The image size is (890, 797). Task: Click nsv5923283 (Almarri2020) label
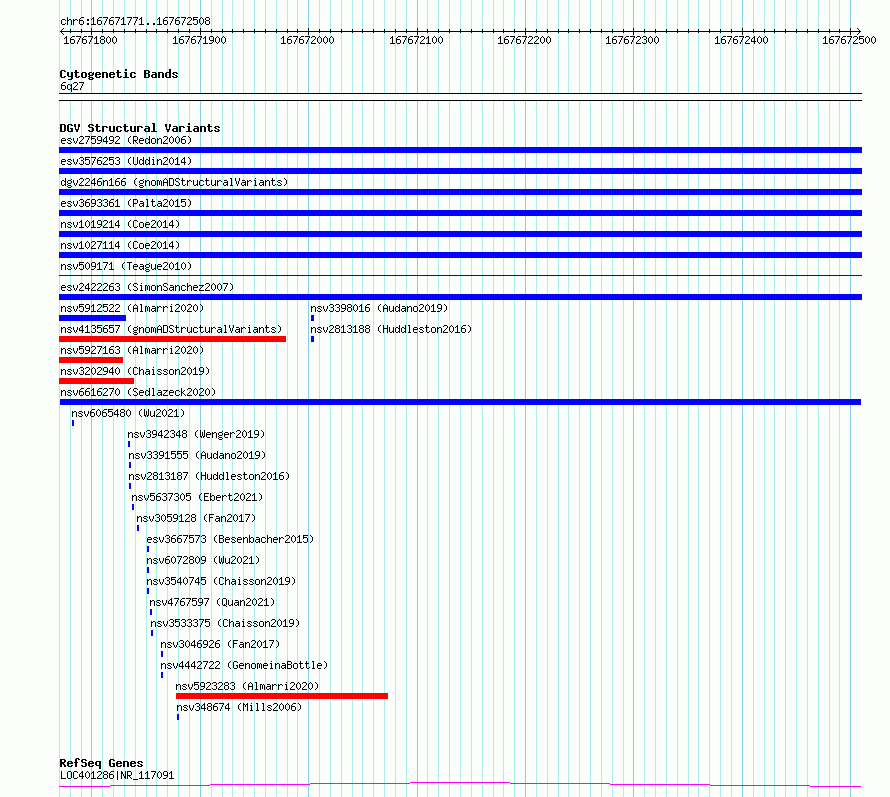click(247, 686)
